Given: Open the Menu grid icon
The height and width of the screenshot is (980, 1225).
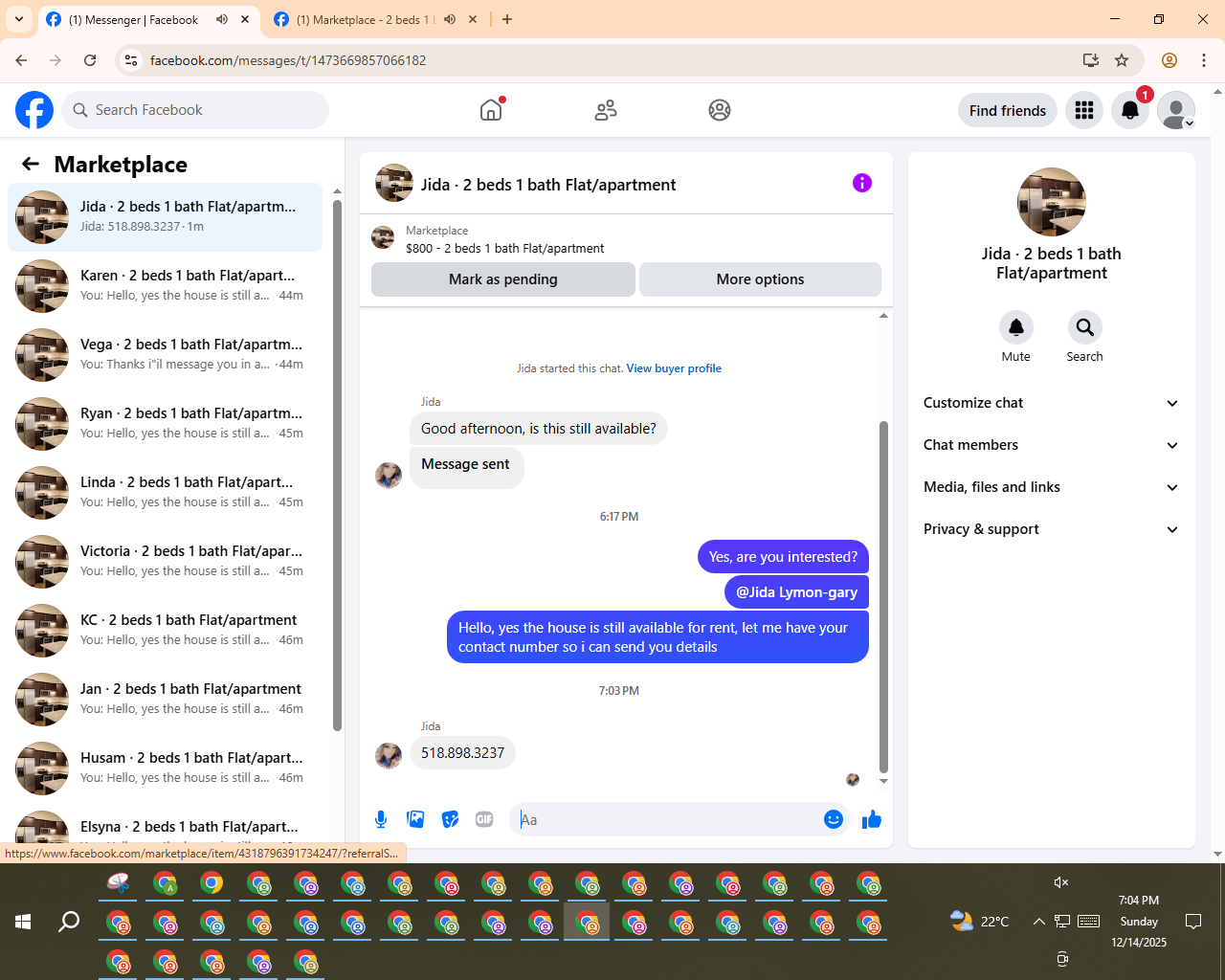Looking at the screenshot, I should tap(1084, 110).
